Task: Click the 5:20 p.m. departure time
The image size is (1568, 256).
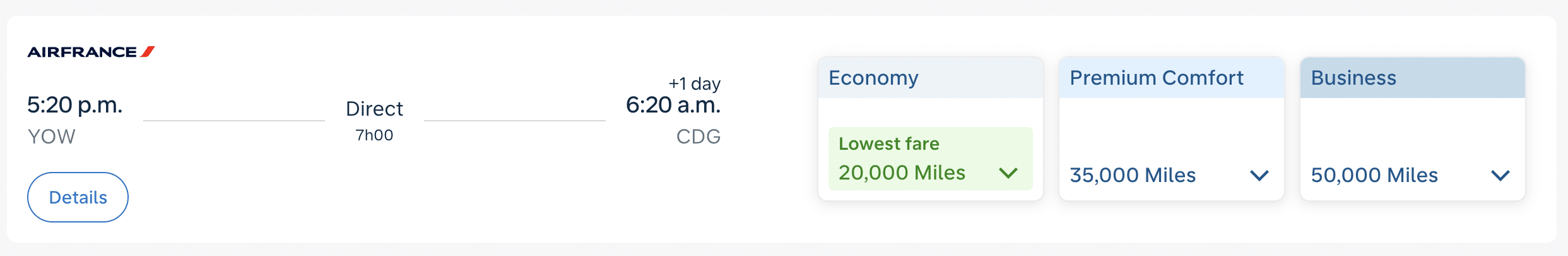Action: (x=74, y=105)
